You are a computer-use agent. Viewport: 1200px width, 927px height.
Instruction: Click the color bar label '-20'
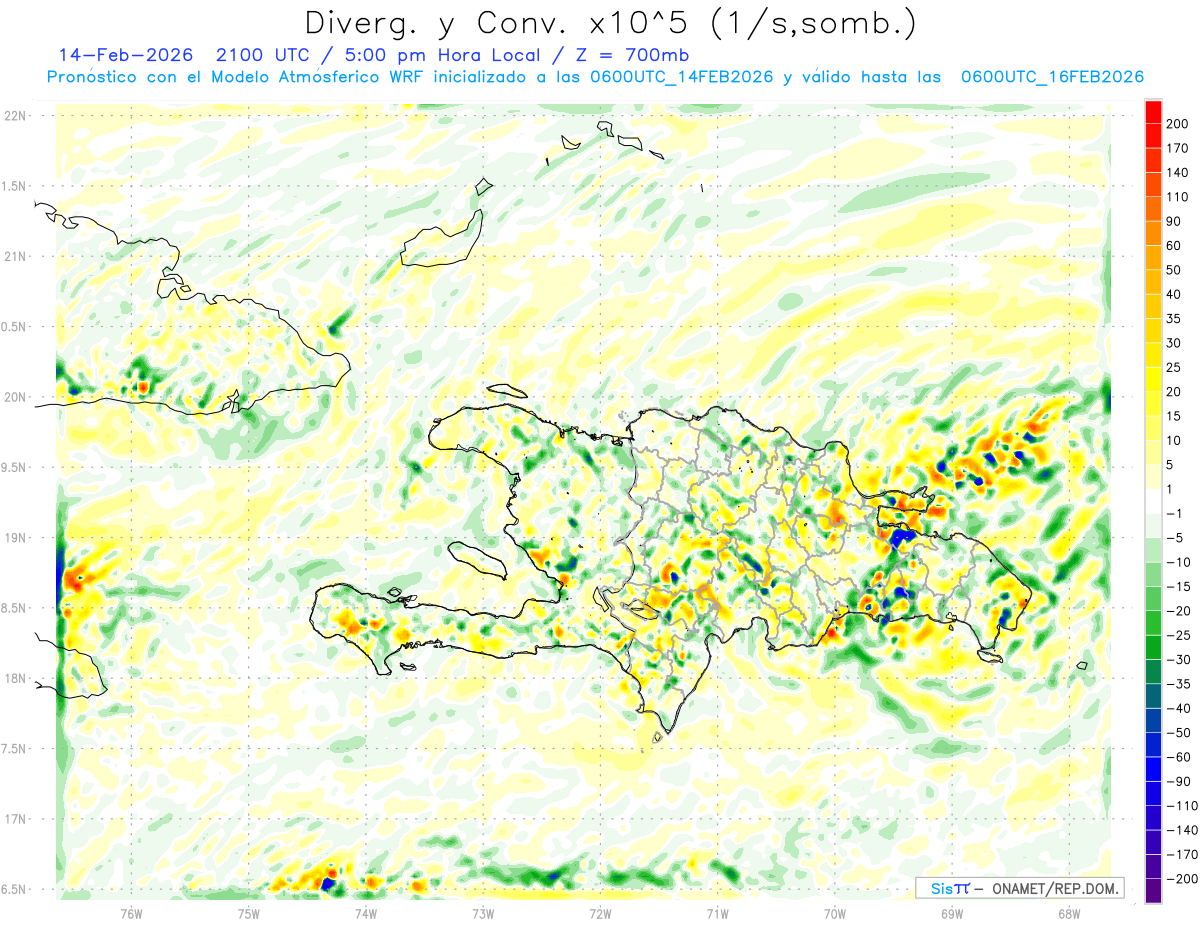point(1177,611)
